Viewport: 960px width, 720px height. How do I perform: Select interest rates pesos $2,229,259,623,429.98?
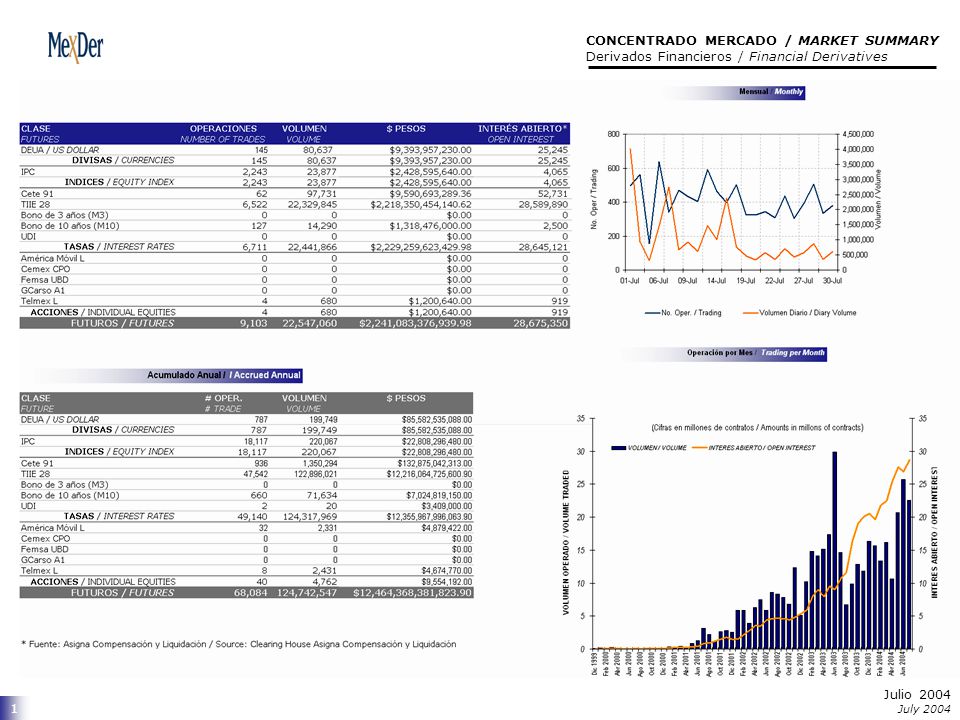tap(421, 247)
